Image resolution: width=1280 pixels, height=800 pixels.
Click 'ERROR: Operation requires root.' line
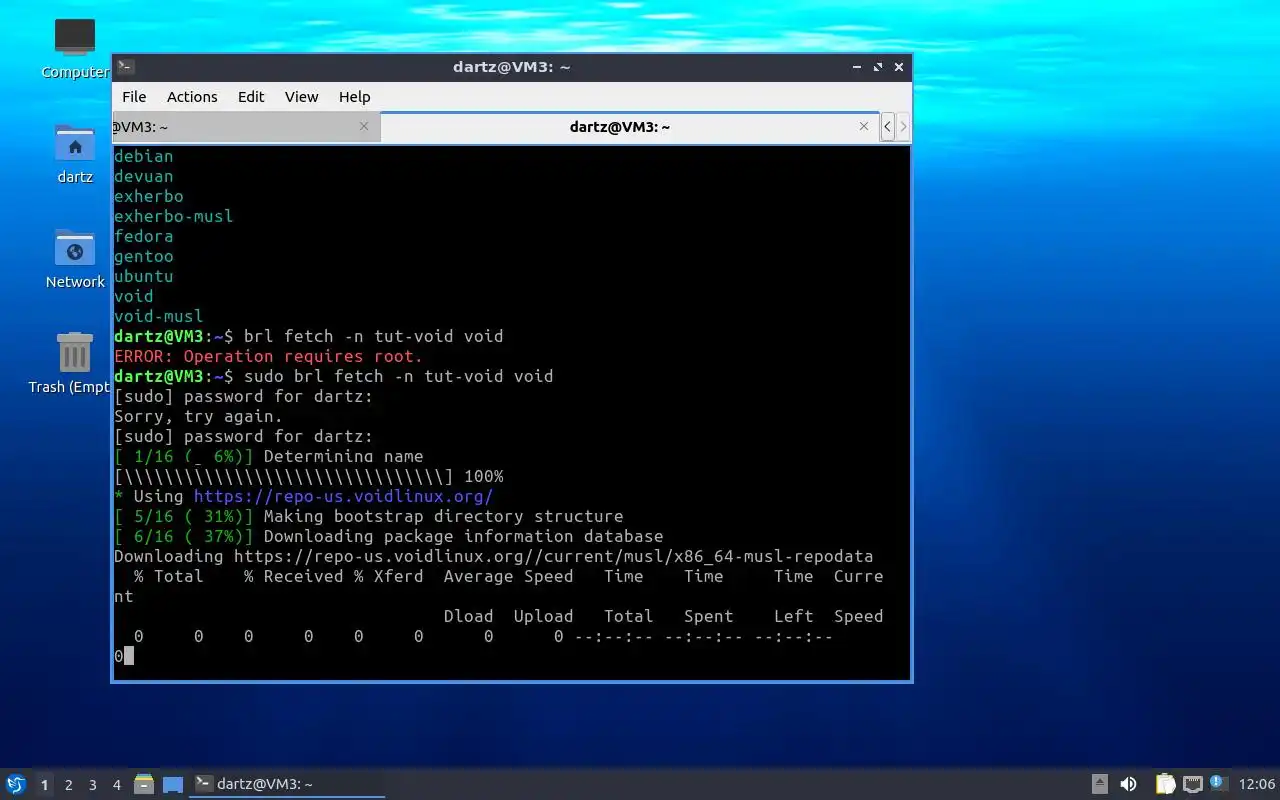(268, 356)
